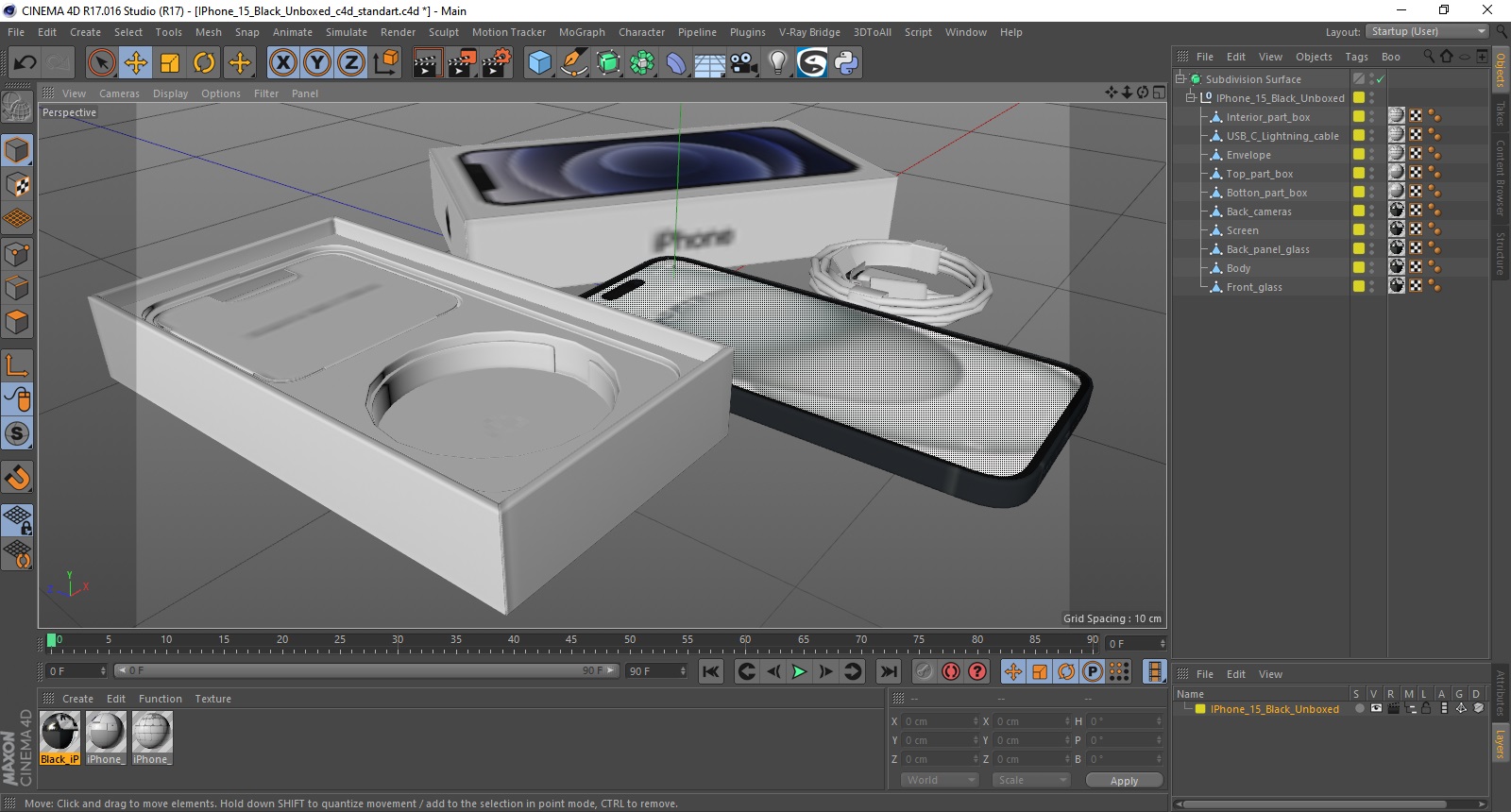The height and width of the screenshot is (812, 1511).
Task: Go to start of animation
Action: (x=711, y=671)
